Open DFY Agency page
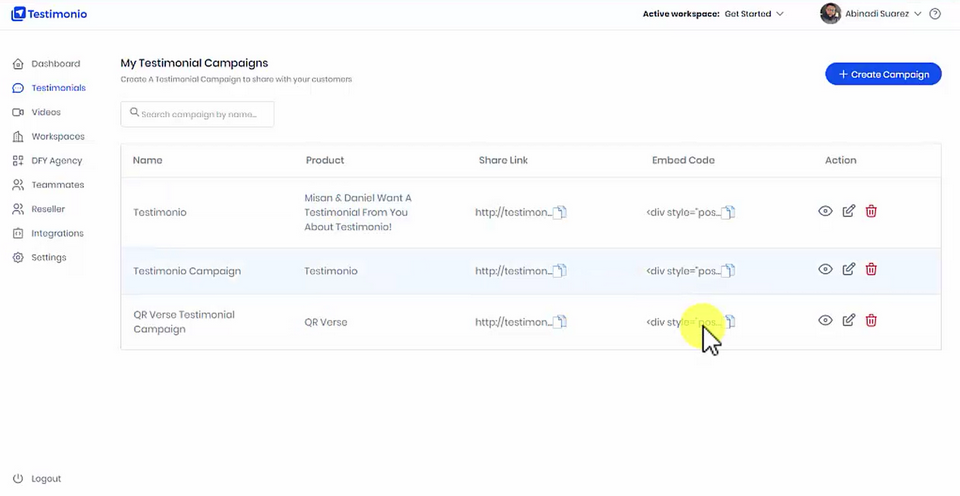Screen dimensions: 960x496 47,160
